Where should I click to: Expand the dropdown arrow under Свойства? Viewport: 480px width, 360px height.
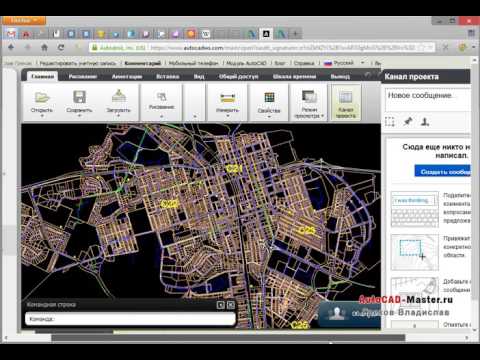click(269, 117)
